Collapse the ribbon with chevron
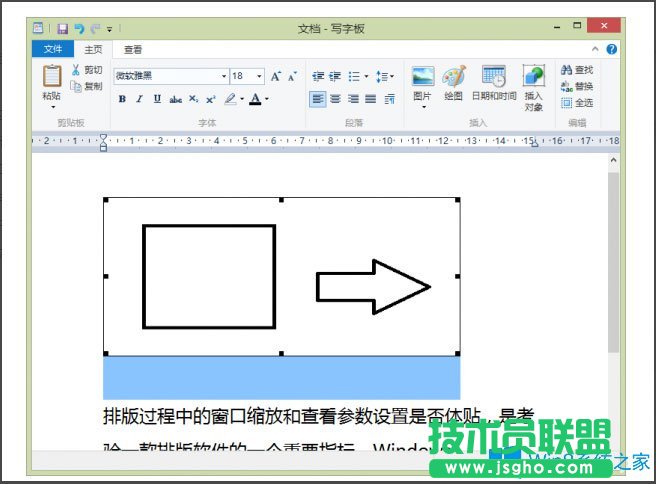This screenshot has width=656, height=484. pyautogui.click(x=595, y=49)
